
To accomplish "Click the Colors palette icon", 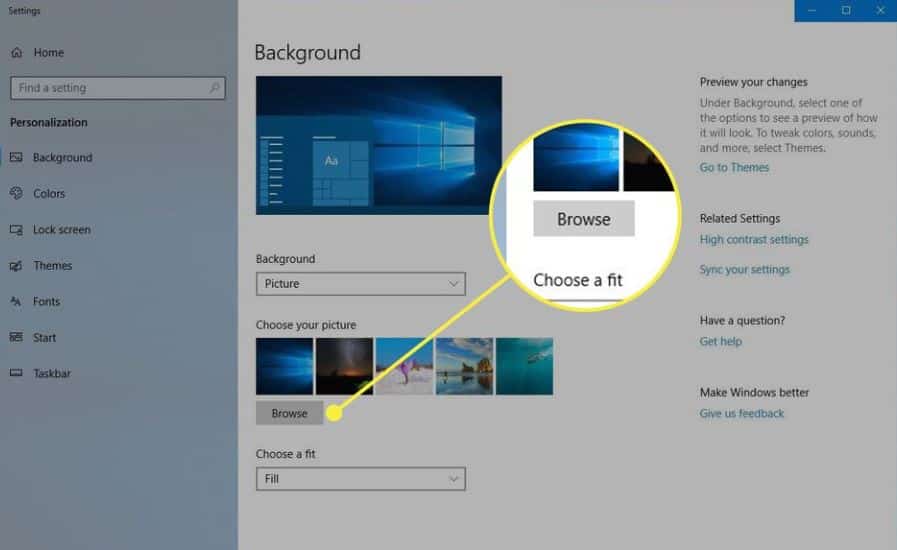I will [16, 193].
